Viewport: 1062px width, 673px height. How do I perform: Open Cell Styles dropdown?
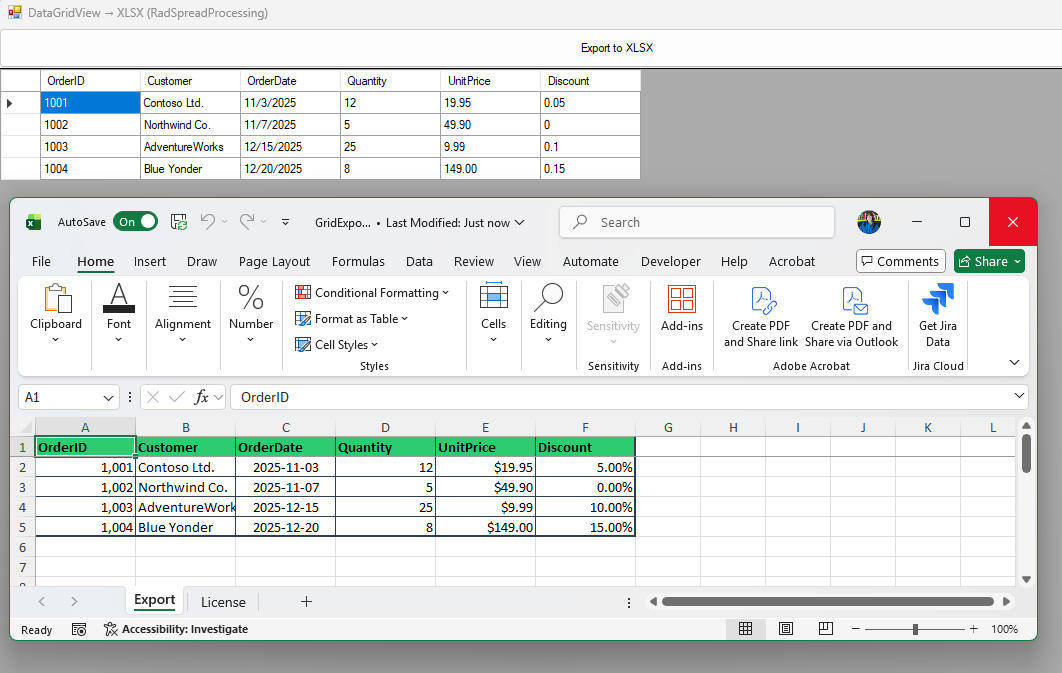pyautogui.click(x=337, y=345)
